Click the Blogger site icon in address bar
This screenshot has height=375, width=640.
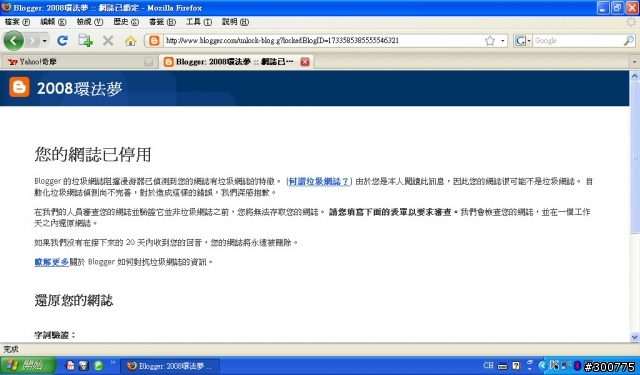[154, 40]
